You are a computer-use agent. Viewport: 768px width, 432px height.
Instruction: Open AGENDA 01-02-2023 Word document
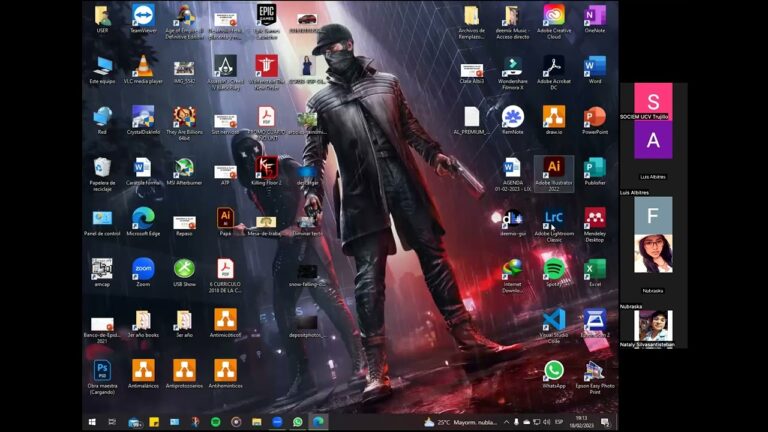point(512,174)
